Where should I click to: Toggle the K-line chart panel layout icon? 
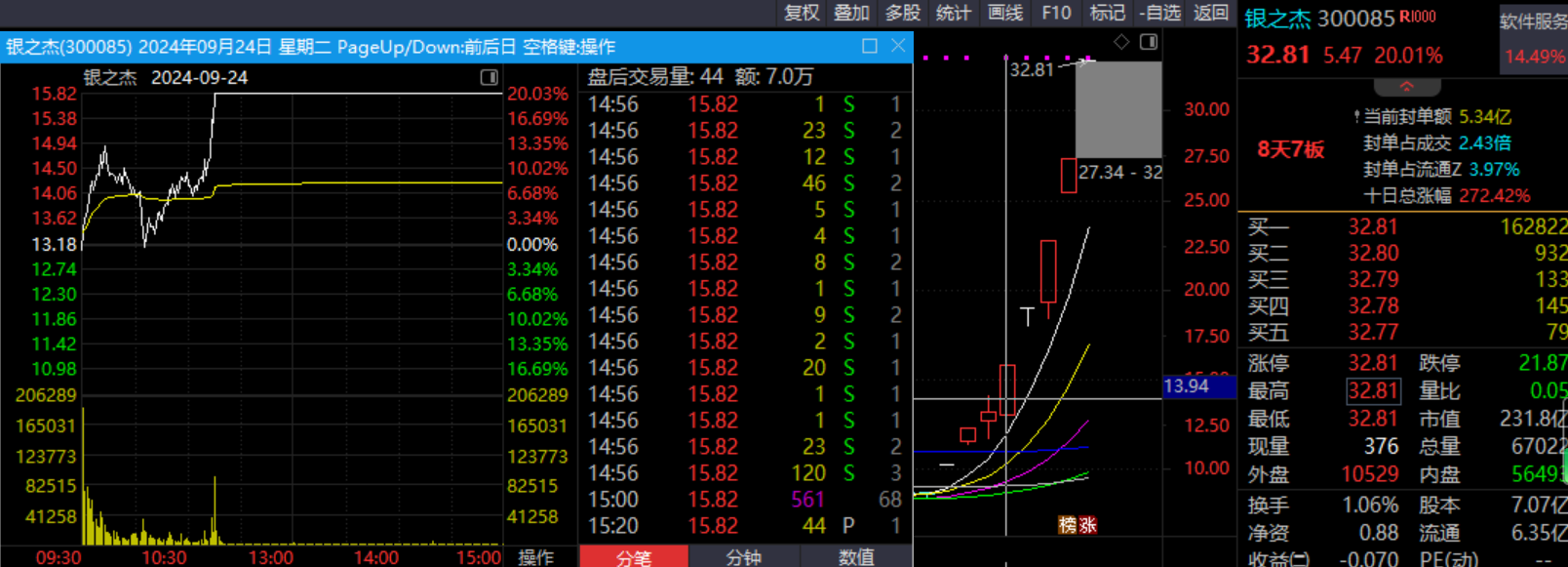[x=1149, y=41]
